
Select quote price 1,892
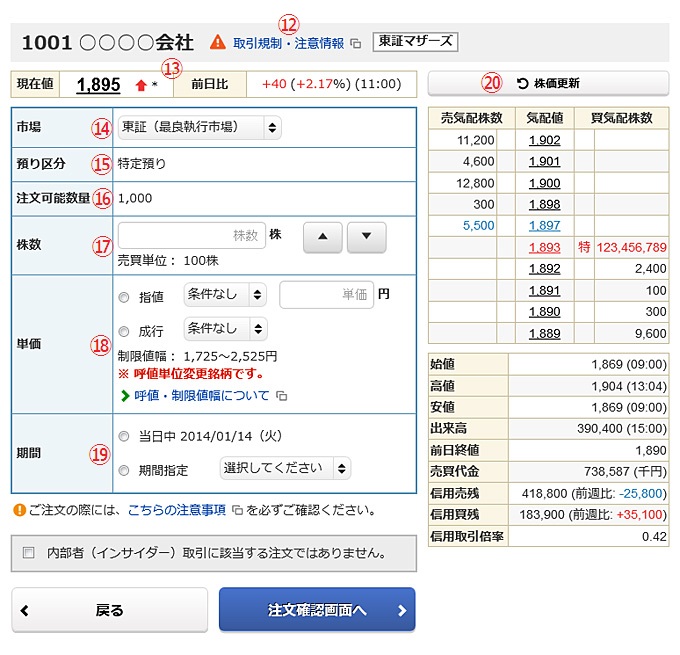(545, 269)
